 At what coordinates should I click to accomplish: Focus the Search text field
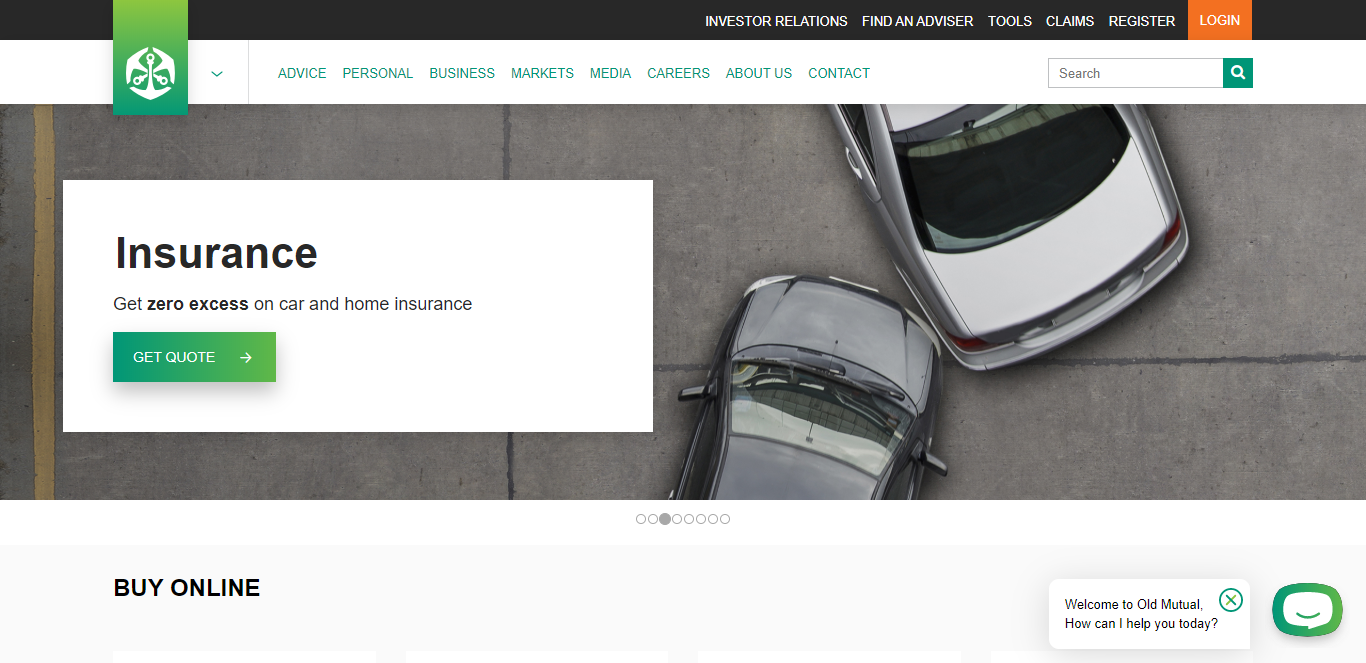(x=1135, y=73)
